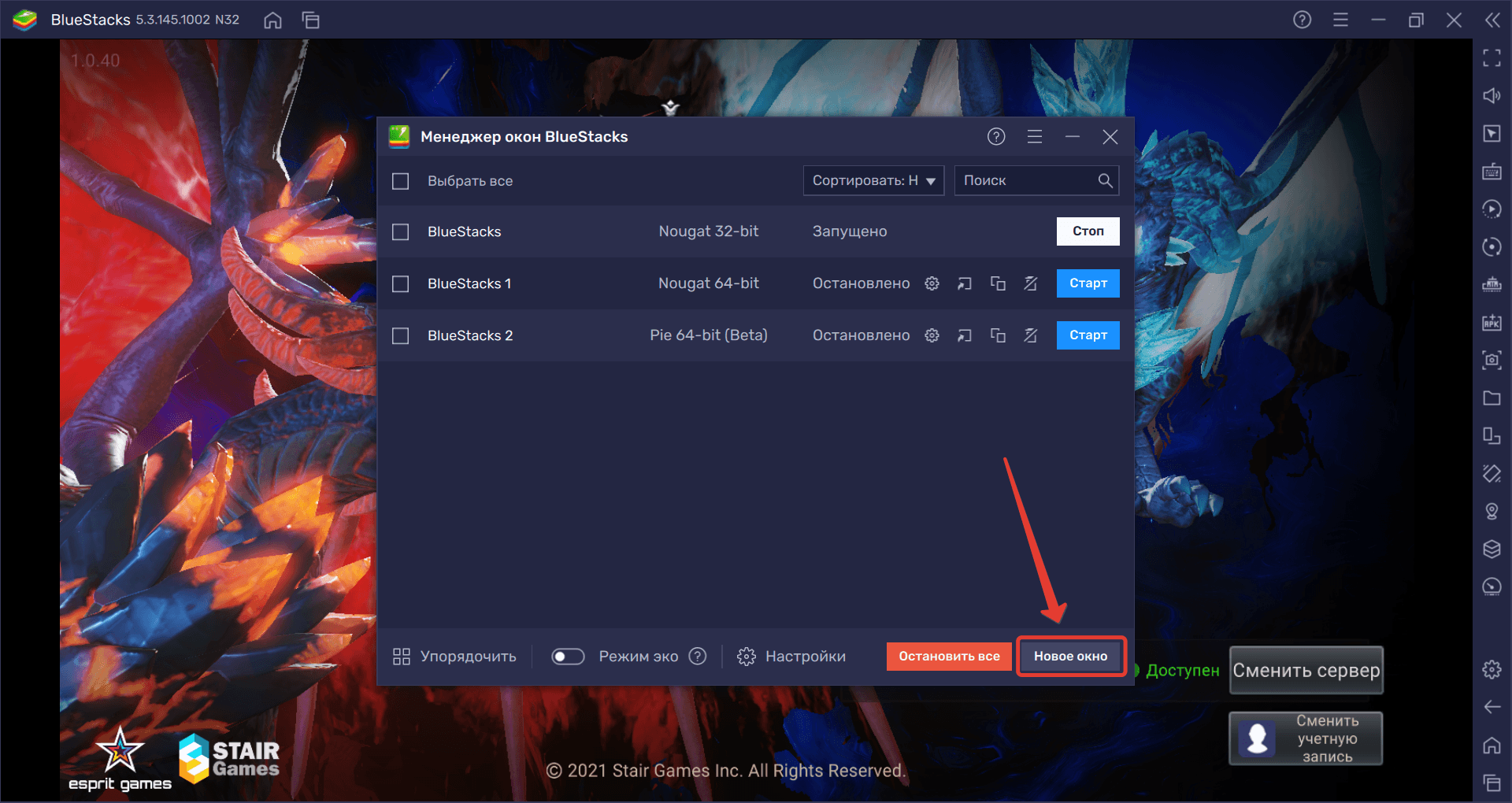Click eco mode help question icon
1512x803 pixels.
(698, 657)
